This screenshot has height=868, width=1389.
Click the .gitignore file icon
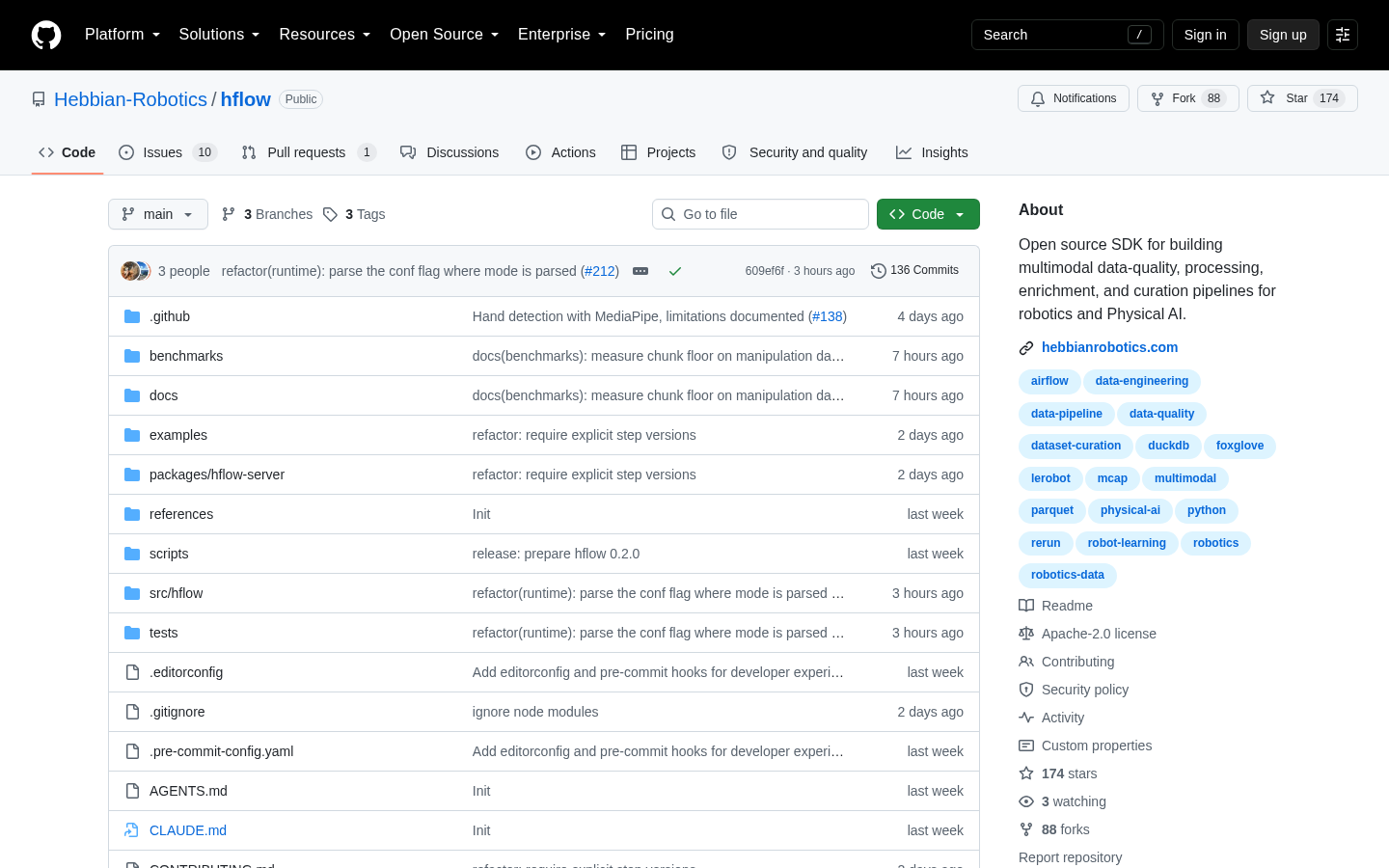(132, 712)
